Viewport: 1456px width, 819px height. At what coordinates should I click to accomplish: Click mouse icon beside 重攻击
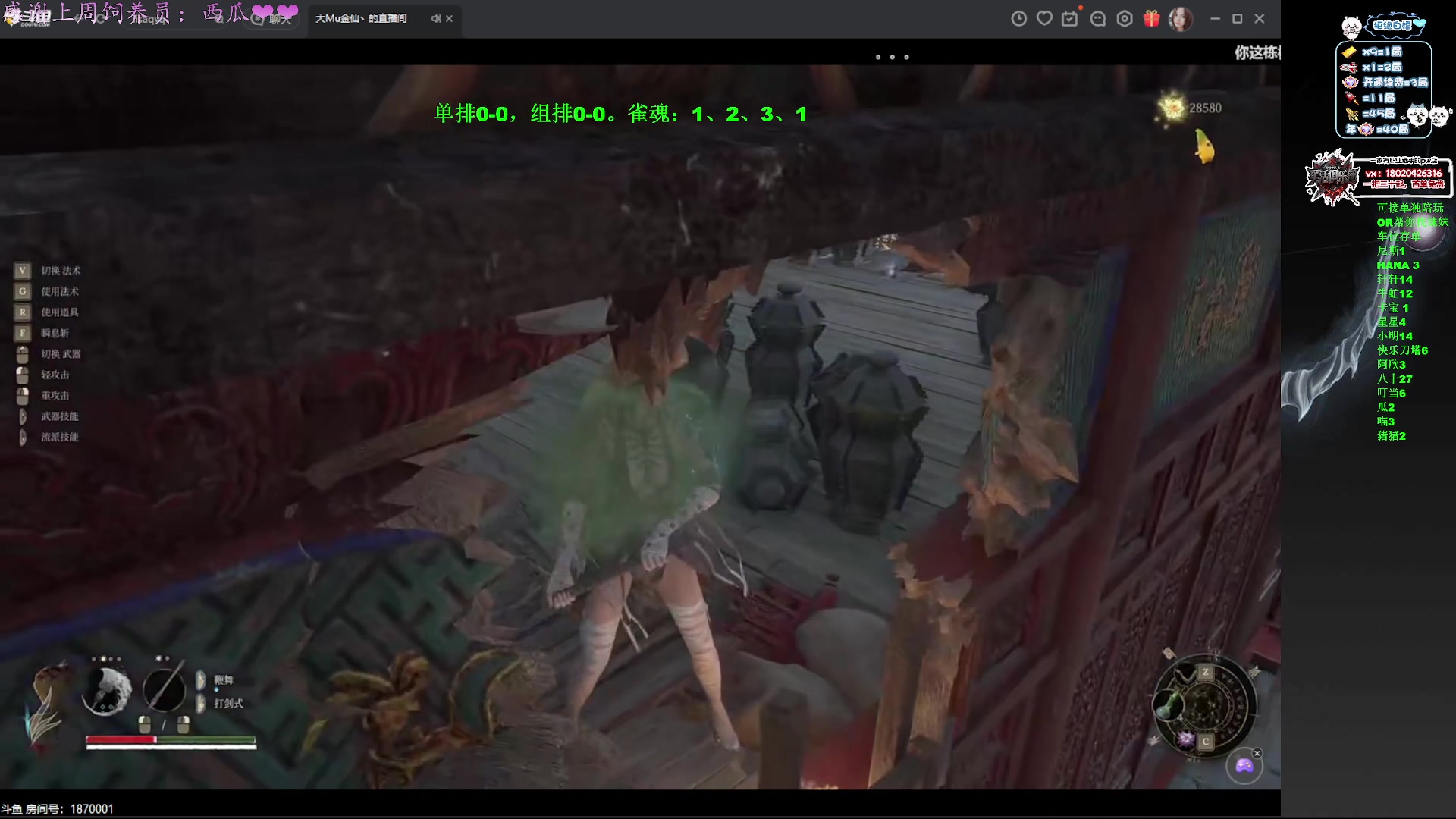point(23,395)
